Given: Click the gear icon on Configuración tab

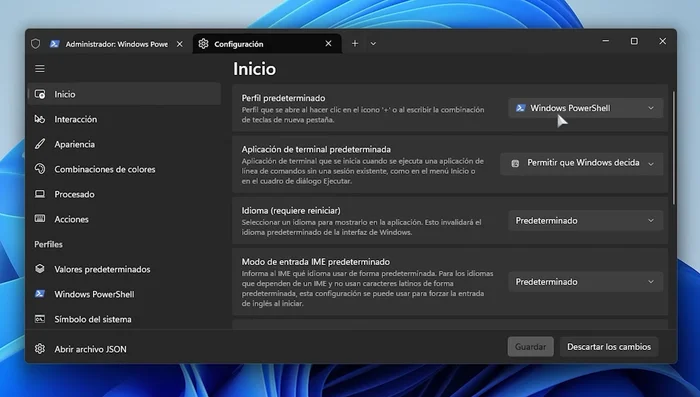Looking at the screenshot, I should point(204,44).
